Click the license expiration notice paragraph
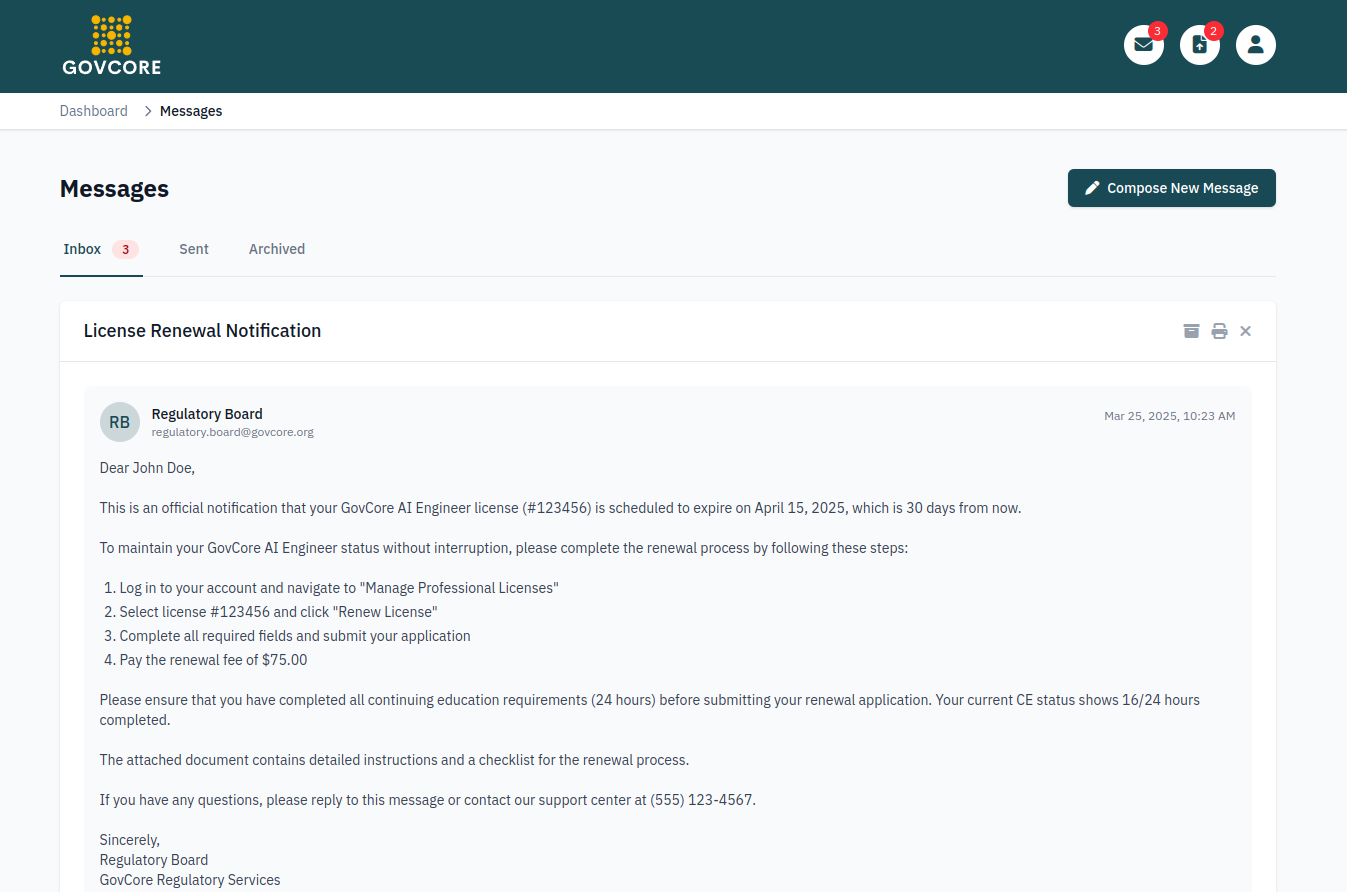 [x=561, y=508]
